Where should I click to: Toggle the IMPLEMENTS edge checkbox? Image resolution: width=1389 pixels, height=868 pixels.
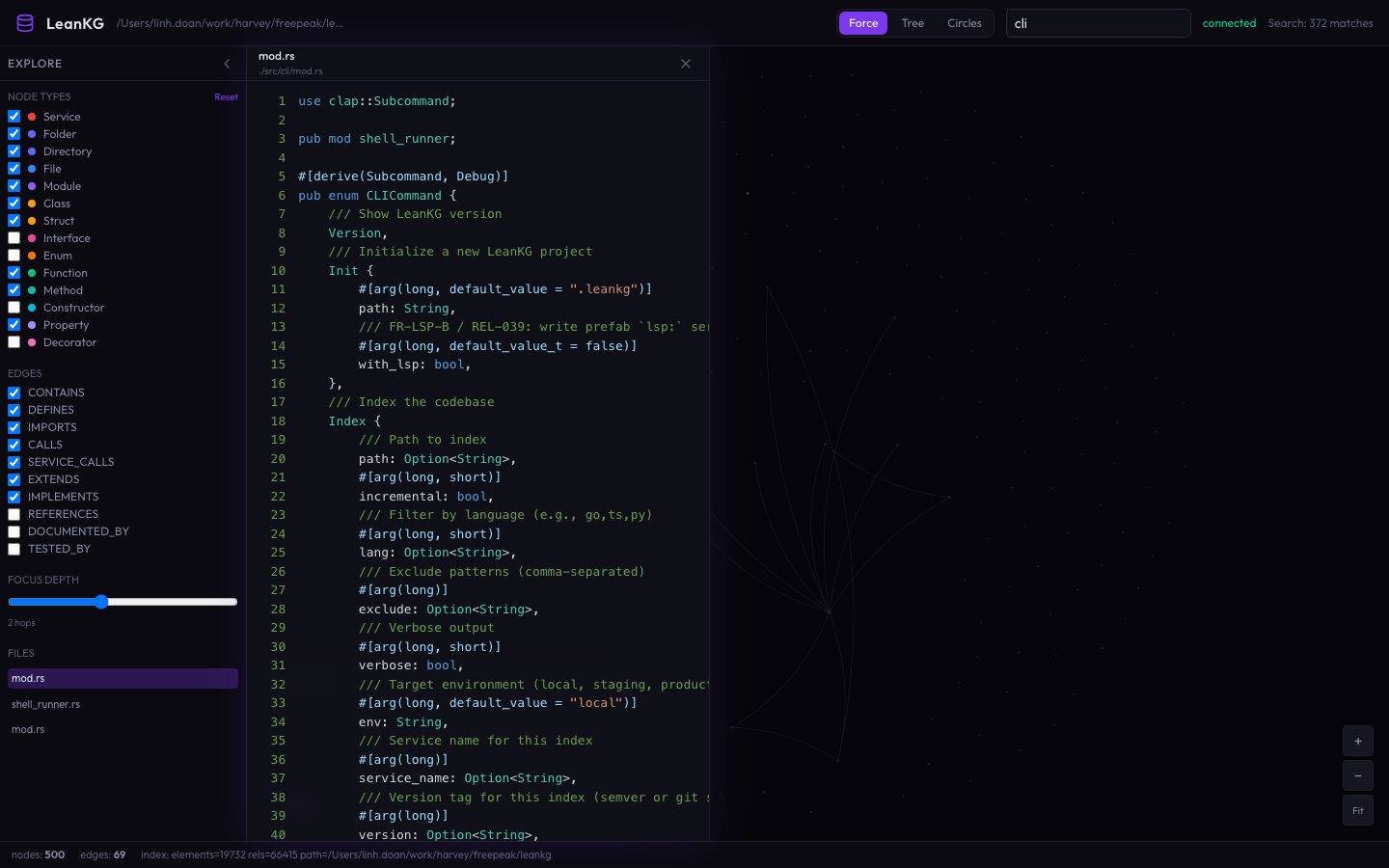(14, 497)
